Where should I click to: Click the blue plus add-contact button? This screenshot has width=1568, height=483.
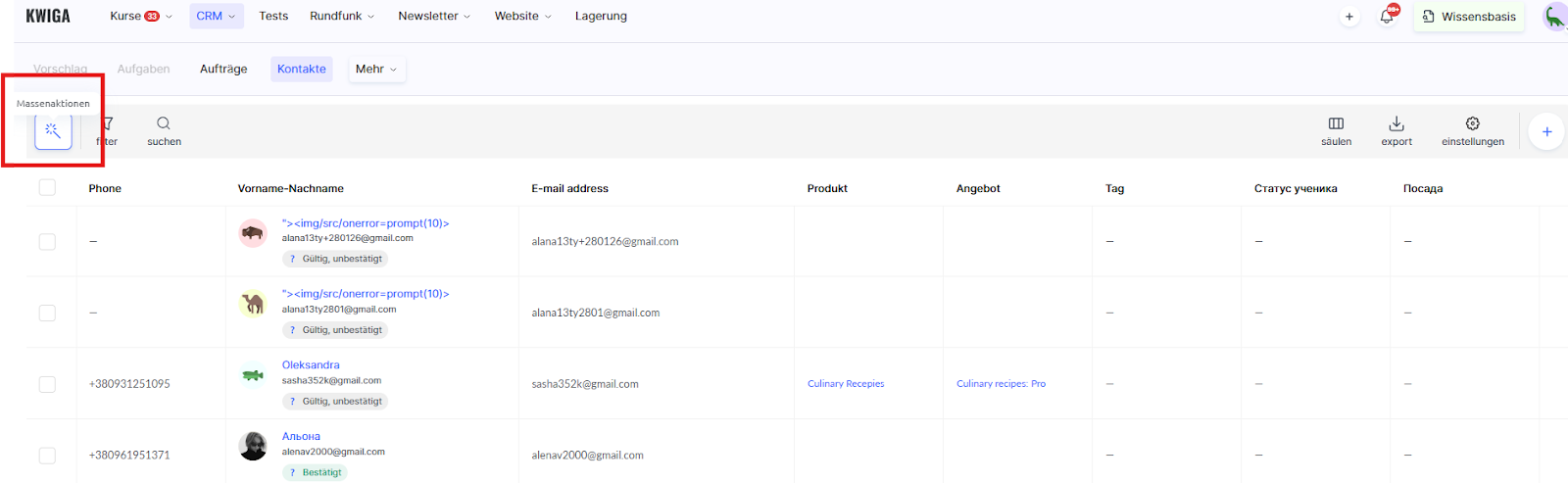(x=1546, y=131)
